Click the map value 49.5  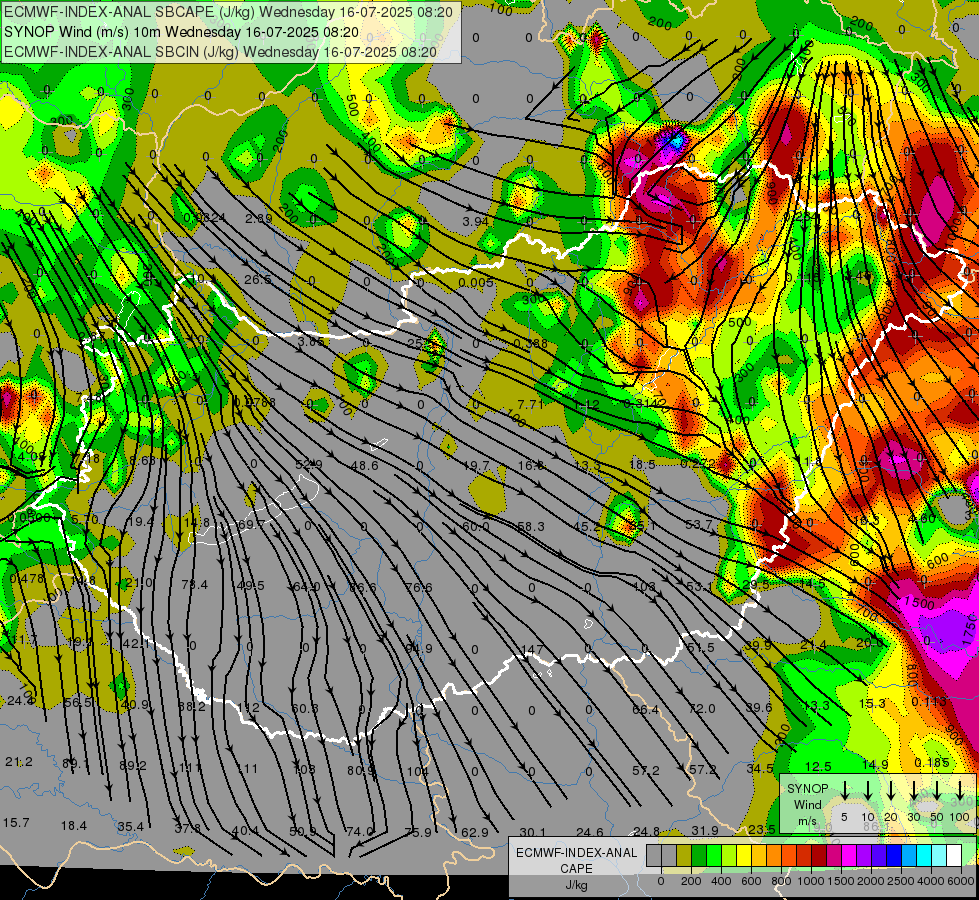click(251, 585)
